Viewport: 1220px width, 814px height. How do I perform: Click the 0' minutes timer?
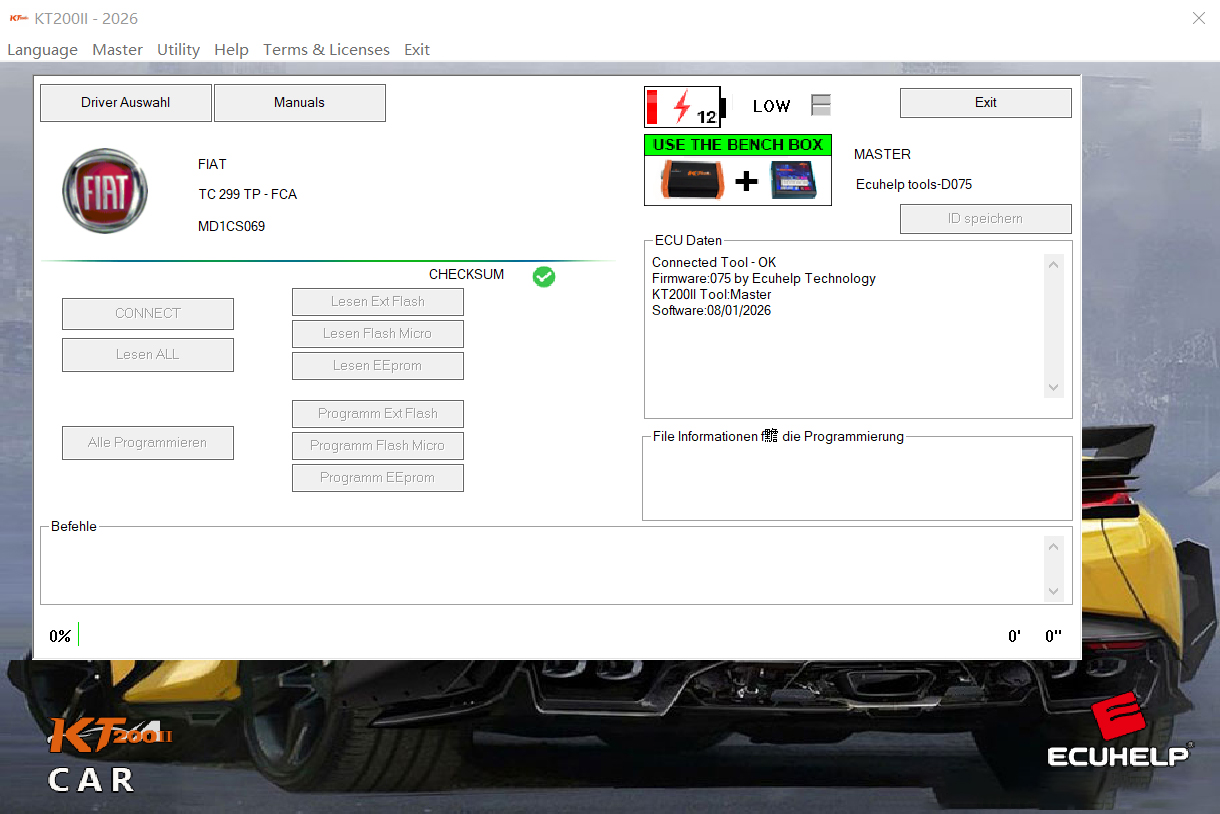point(1014,636)
